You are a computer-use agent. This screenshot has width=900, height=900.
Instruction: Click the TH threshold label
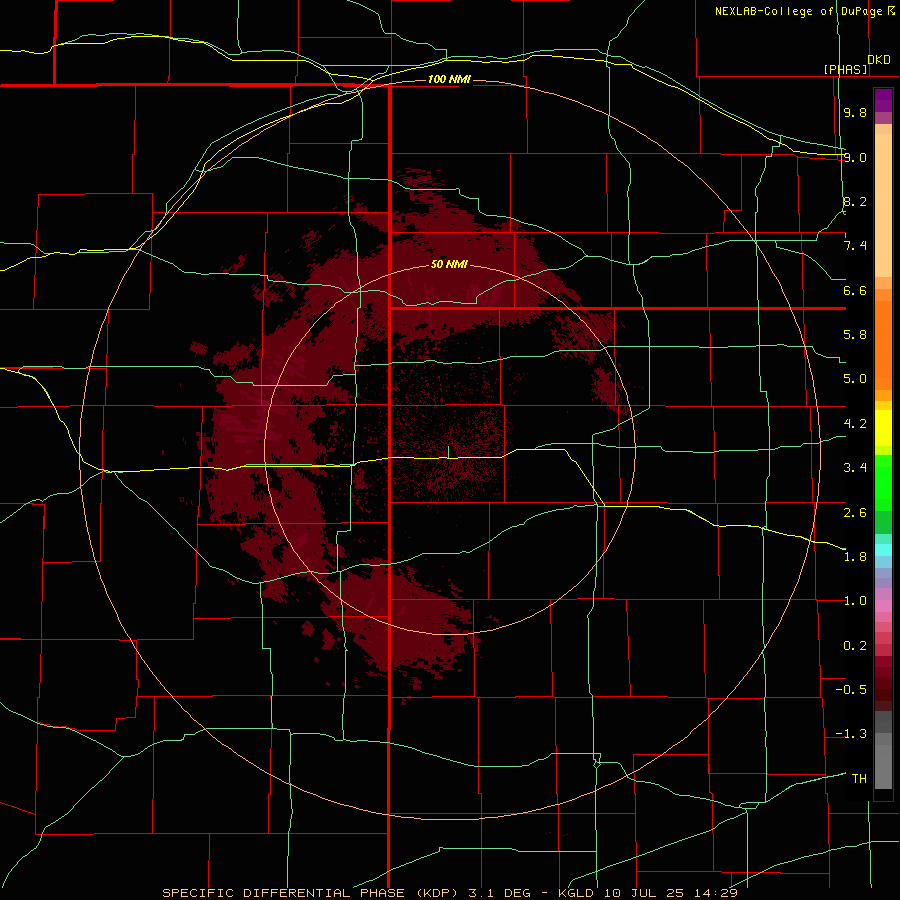click(x=859, y=779)
